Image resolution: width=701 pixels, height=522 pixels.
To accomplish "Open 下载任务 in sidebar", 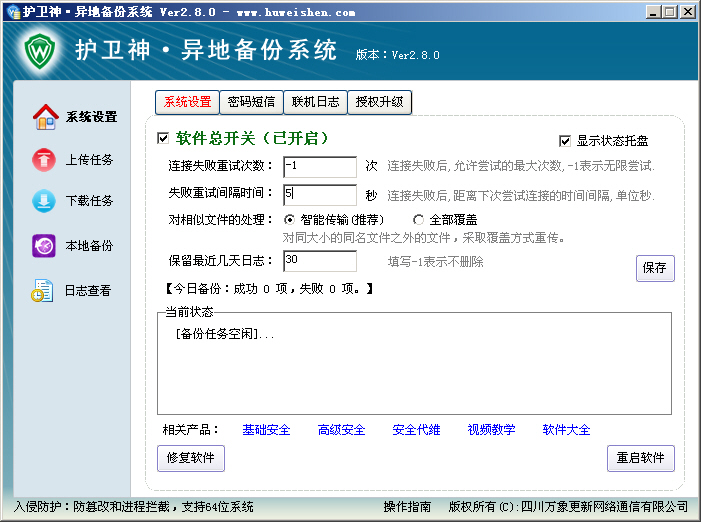I will (89, 201).
